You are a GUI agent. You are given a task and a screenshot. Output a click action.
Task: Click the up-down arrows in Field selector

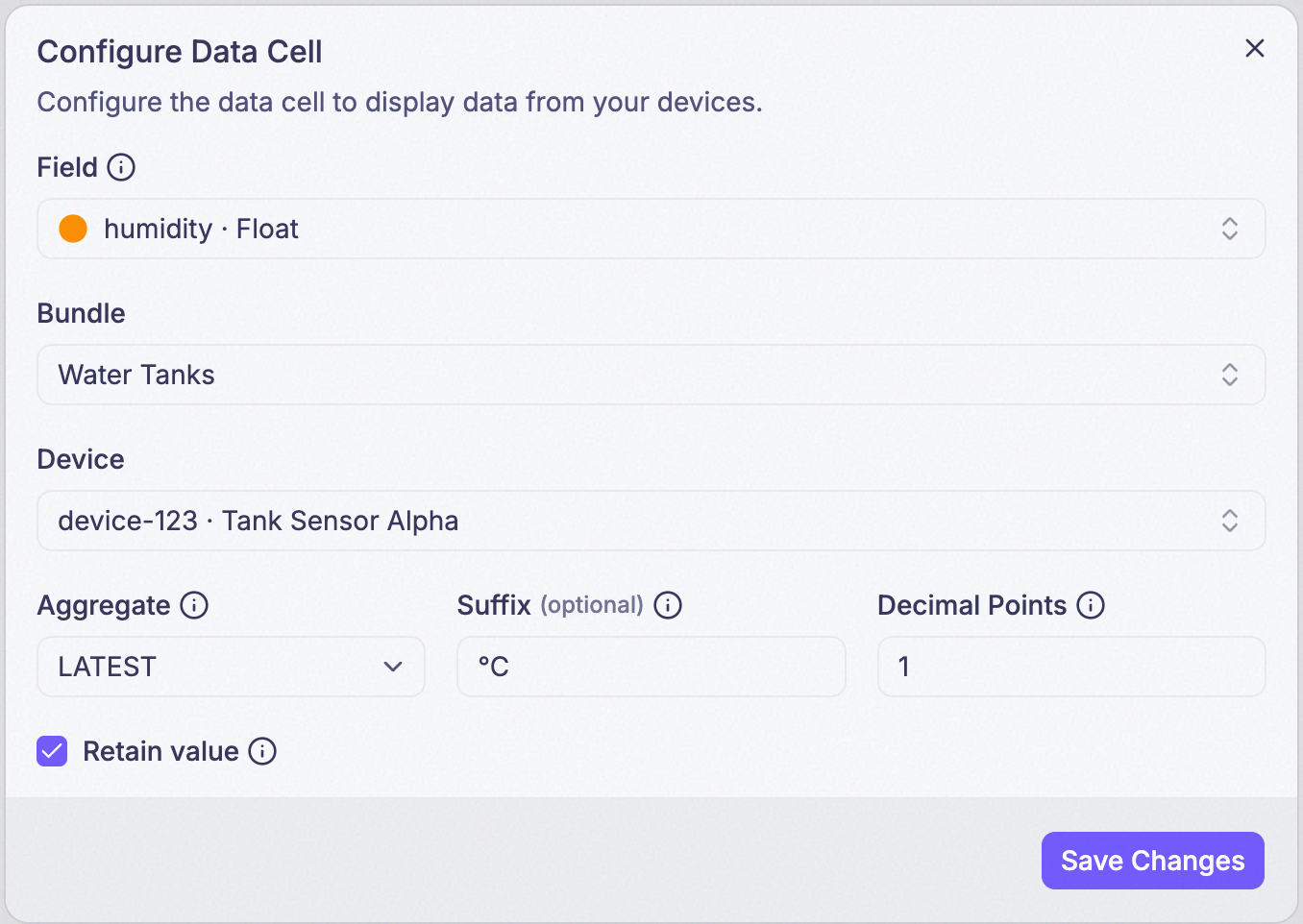pos(1230,229)
